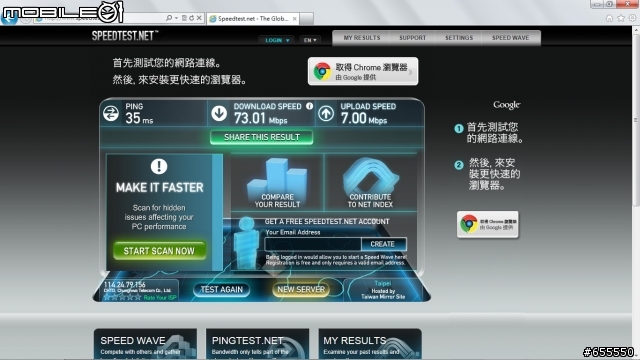Screen dimensions: 640x360
Task: Click 73.01 Mbps download value
Action: pyautogui.click(x=260, y=119)
